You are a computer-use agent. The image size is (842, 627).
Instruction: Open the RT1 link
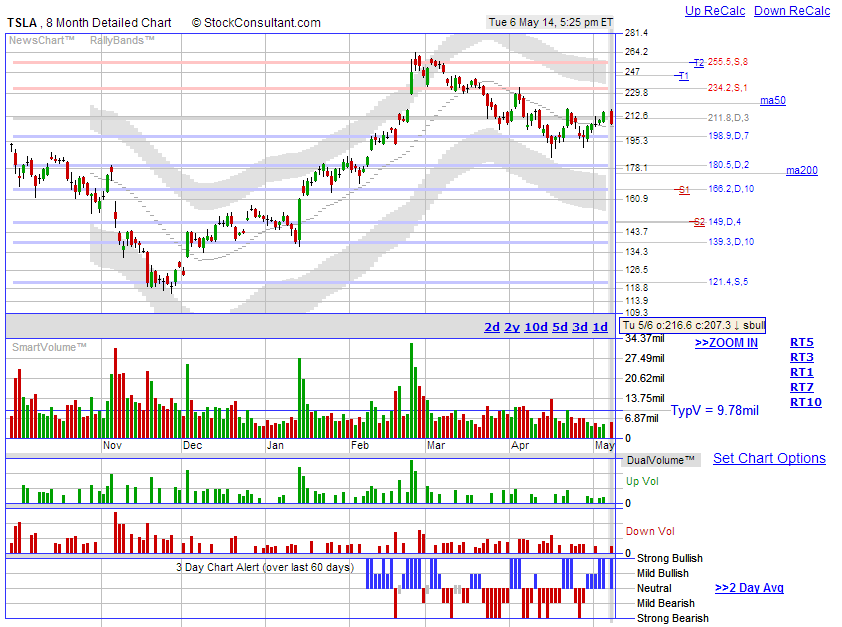tap(802, 372)
